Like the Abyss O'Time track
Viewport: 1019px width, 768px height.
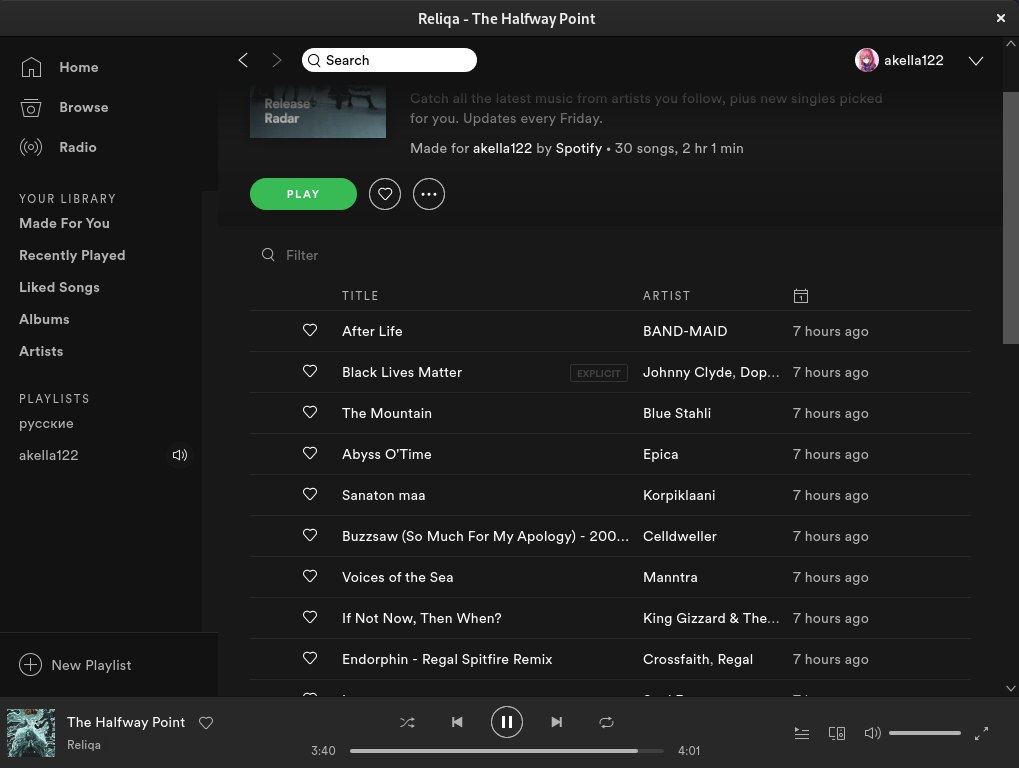pyautogui.click(x=310, y=453)
